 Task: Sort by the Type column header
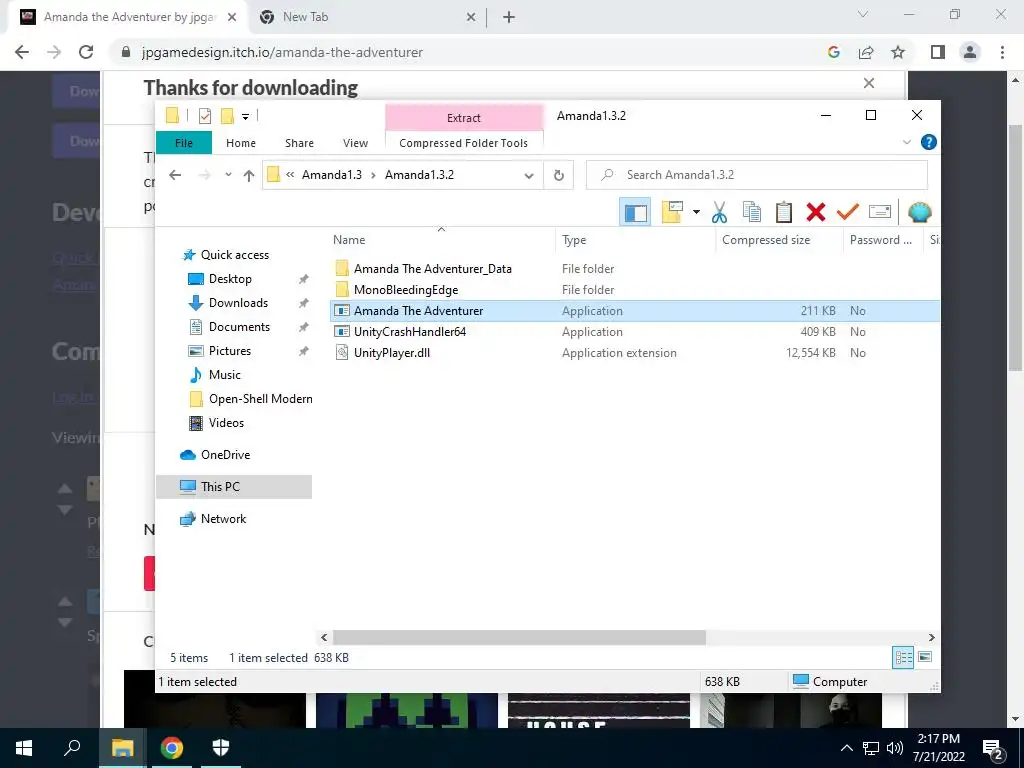click(x=574, y=240)
